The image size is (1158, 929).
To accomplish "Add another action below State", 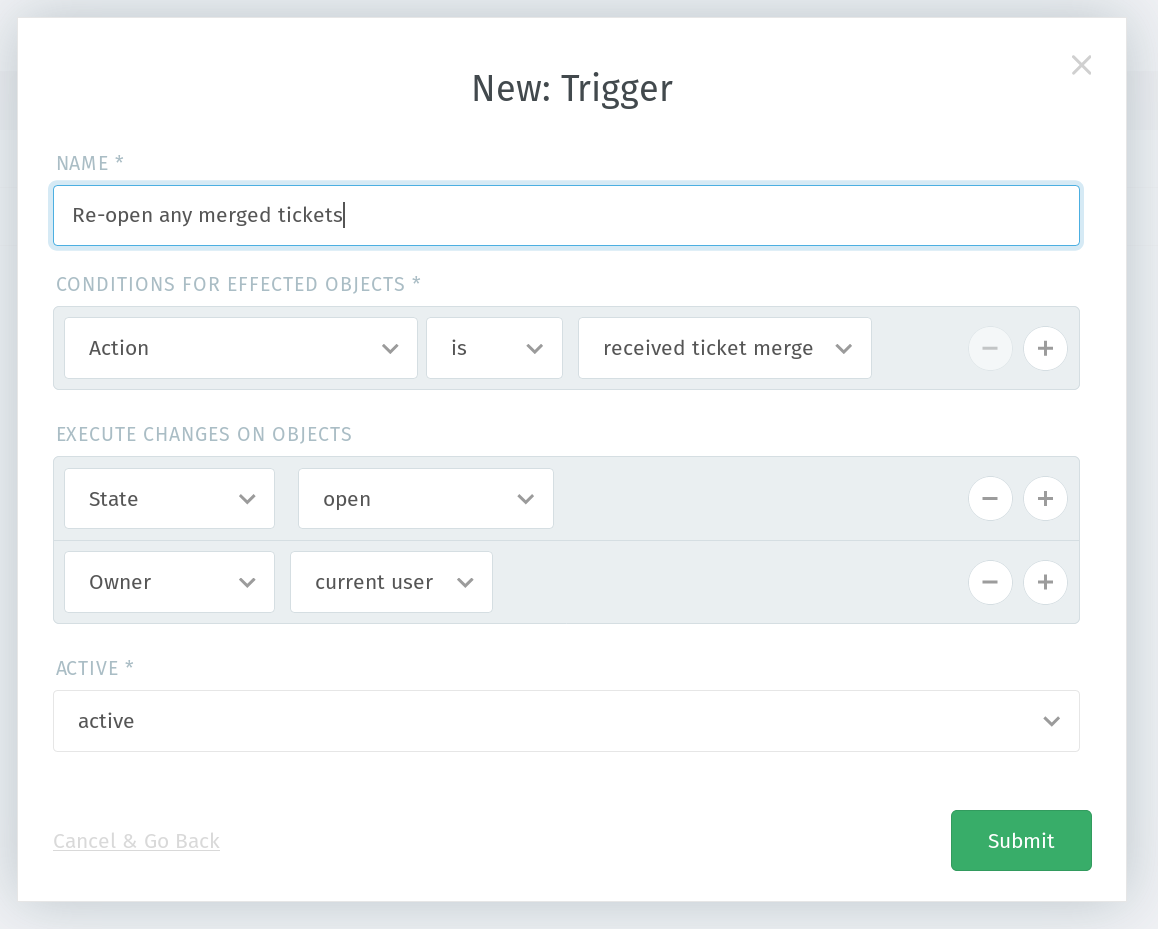I will [x=1045, y=498].
